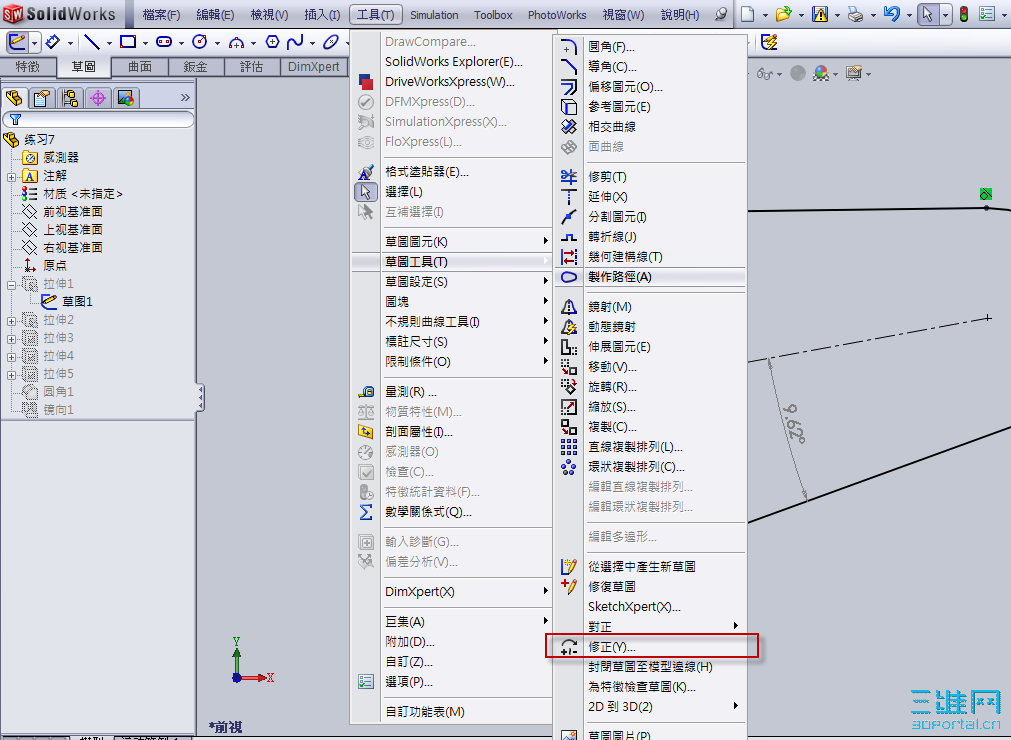Choose SketchXpert(X) menu entry
This screenshot has height=740, width=1011.
[x=649, y=607]
